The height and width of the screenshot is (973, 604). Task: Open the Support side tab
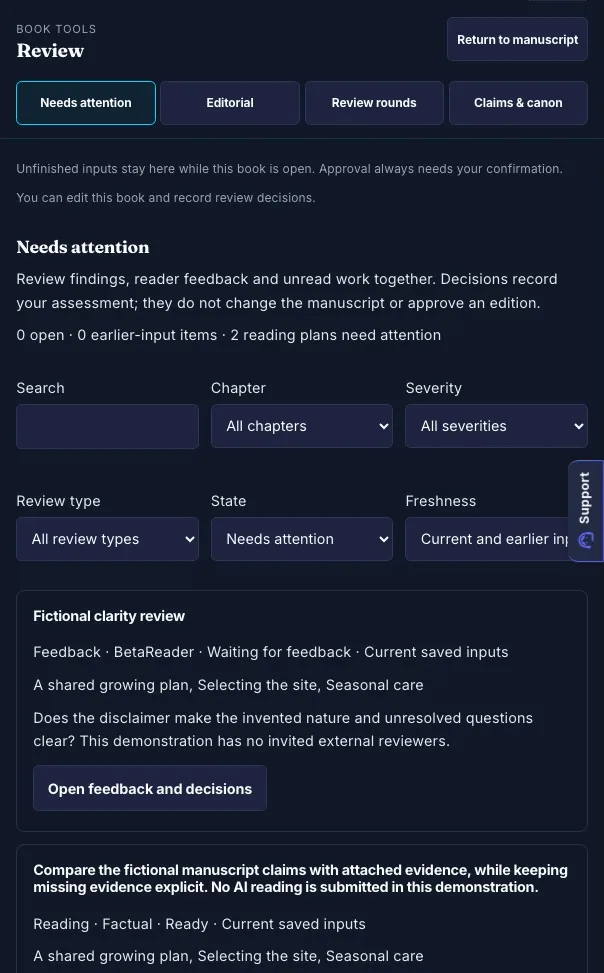586,511
